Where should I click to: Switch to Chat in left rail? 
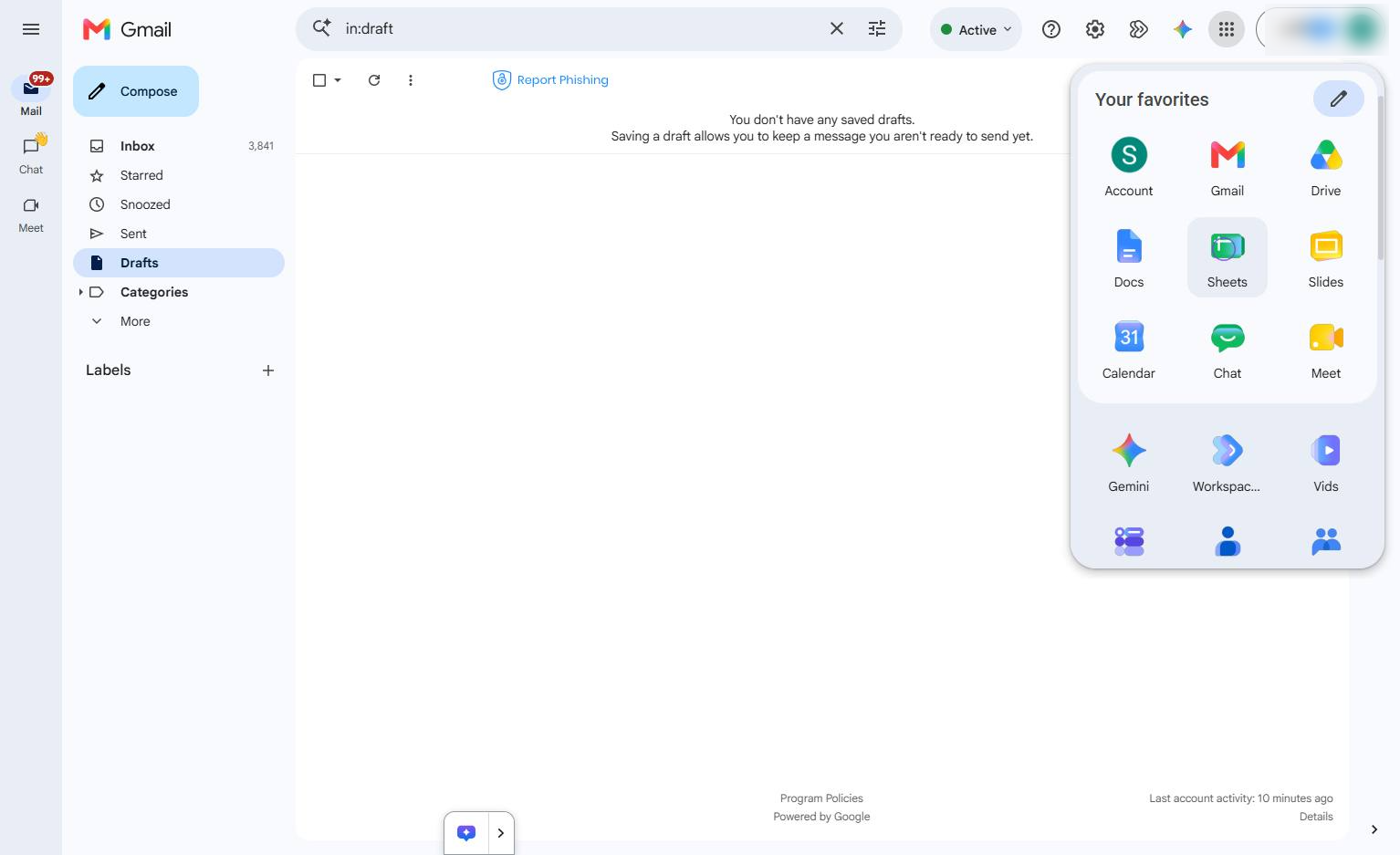[31, 154]
